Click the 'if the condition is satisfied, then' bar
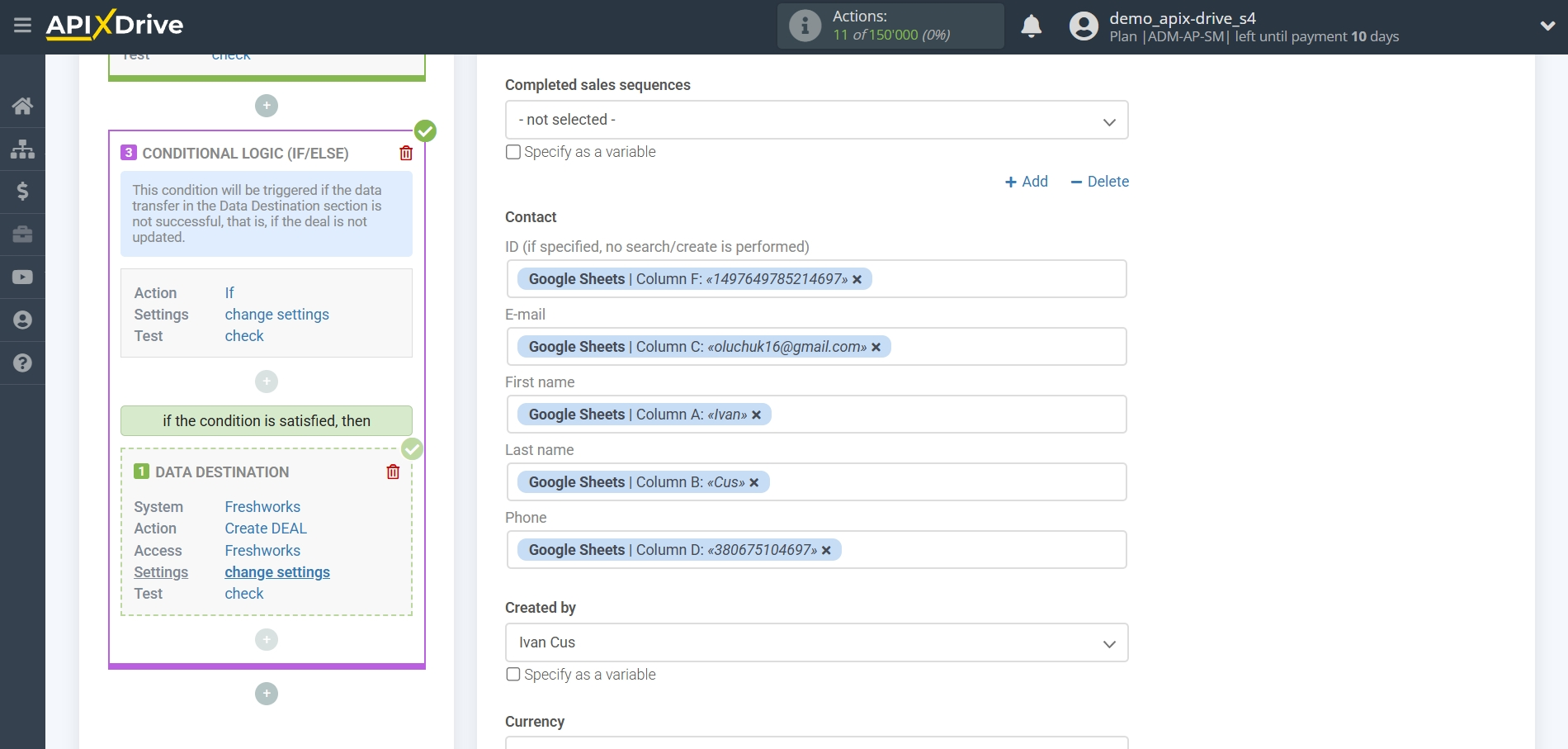Image resolution: width=1568 pixels, height=749 pixels. (267, 421)
